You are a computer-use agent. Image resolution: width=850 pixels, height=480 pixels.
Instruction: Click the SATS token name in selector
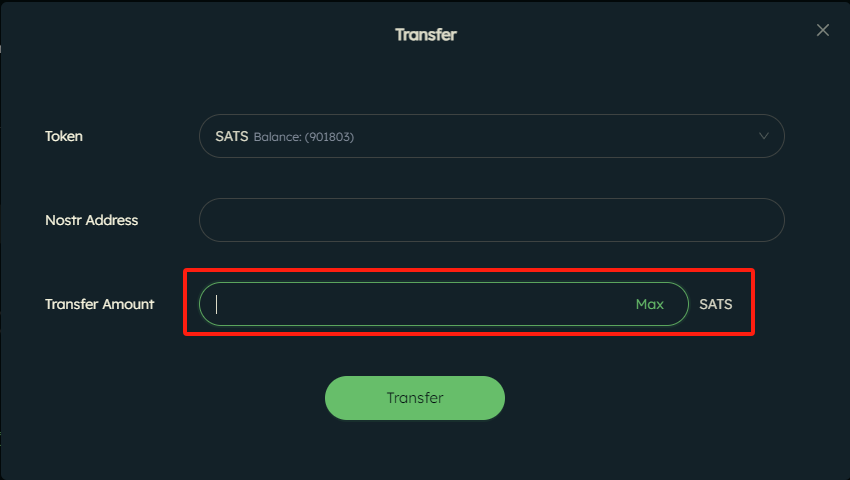231,136
